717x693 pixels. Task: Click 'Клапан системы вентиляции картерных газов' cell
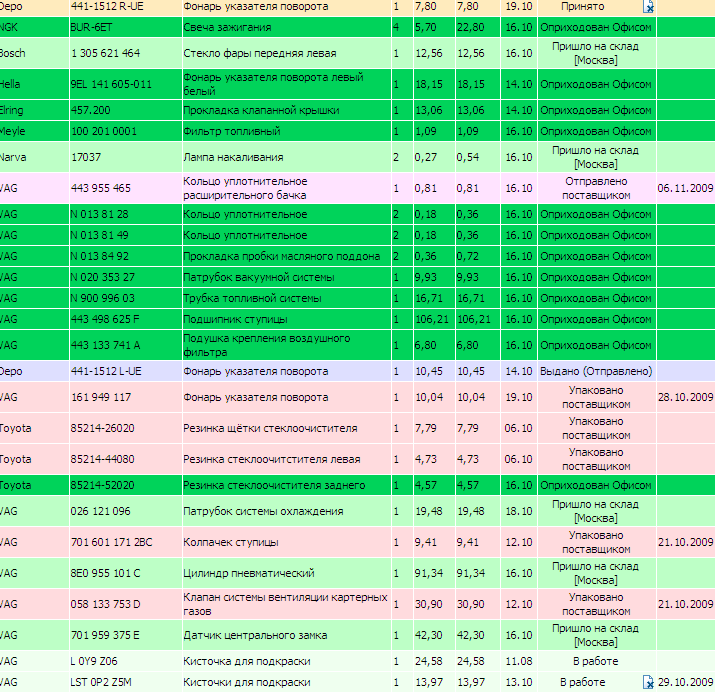[x=287, y=604]
